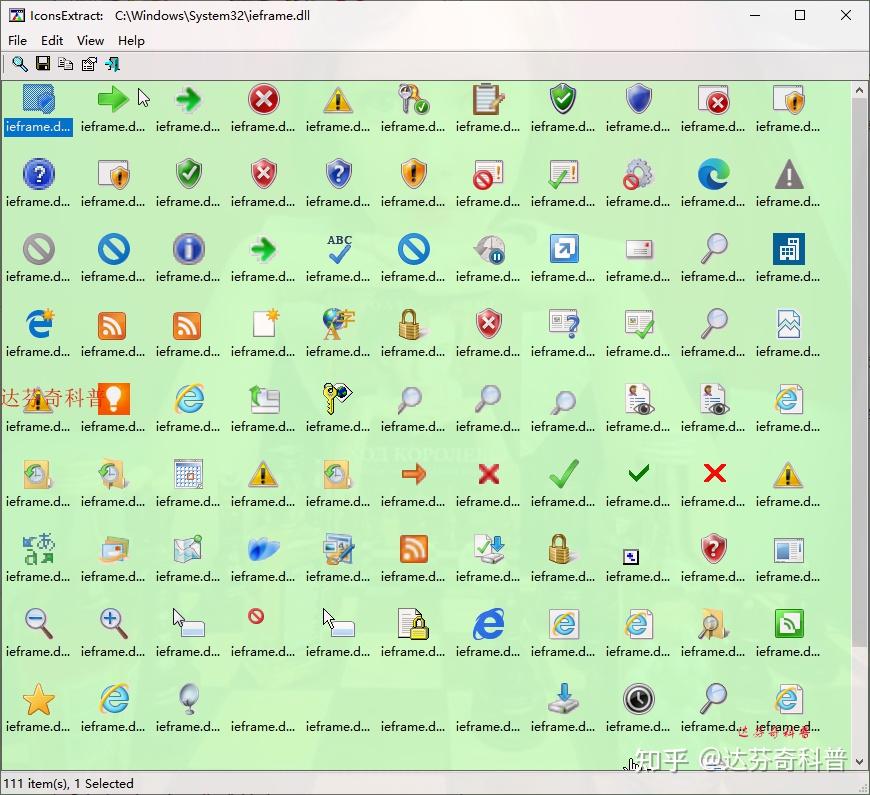This screenshot has width=870, height=795.
Task: Select the small dark green checkmark icon
Action: click(x=639, y=473)
